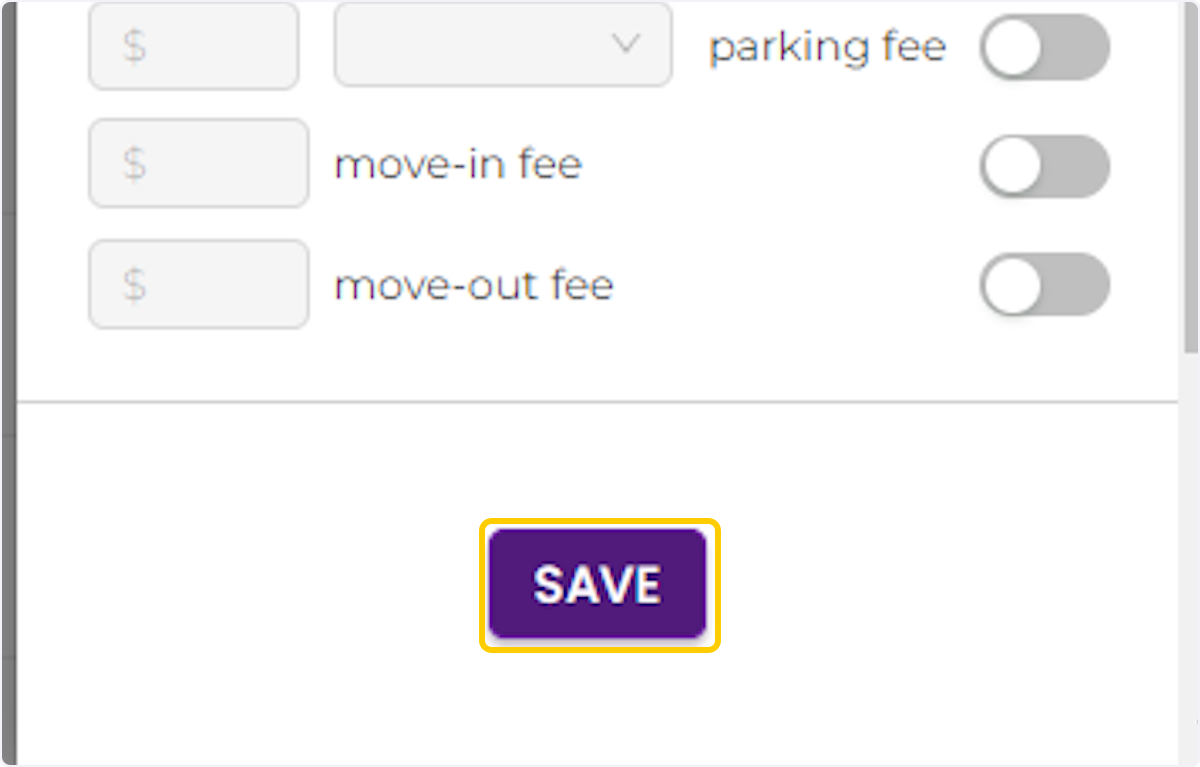Turn on the move-in fee switch
Viewport: 1200px width, 767px height.
click(1044, 165)
